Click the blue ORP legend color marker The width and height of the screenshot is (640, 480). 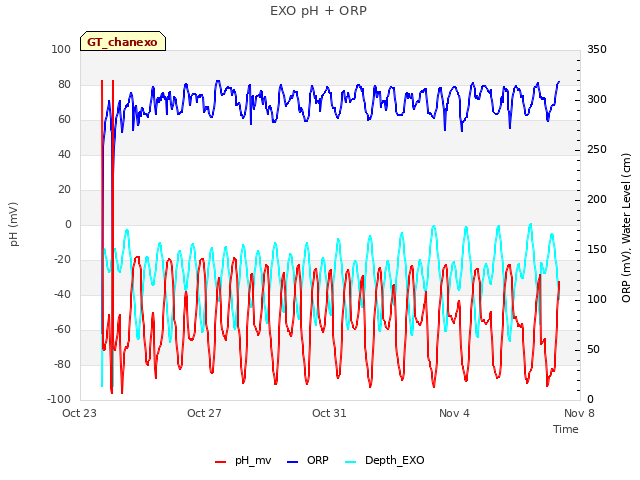[293, 462]
